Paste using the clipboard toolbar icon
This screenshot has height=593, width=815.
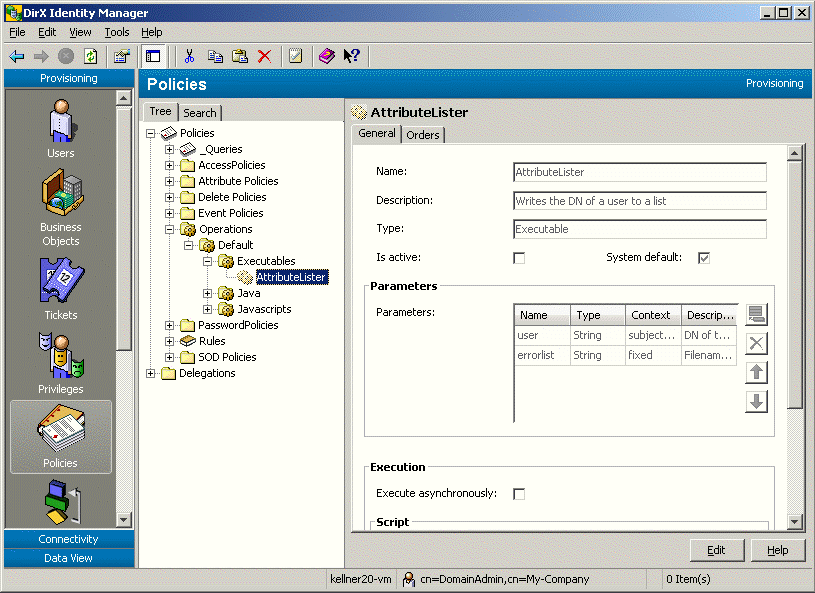(x=238, y=55)
